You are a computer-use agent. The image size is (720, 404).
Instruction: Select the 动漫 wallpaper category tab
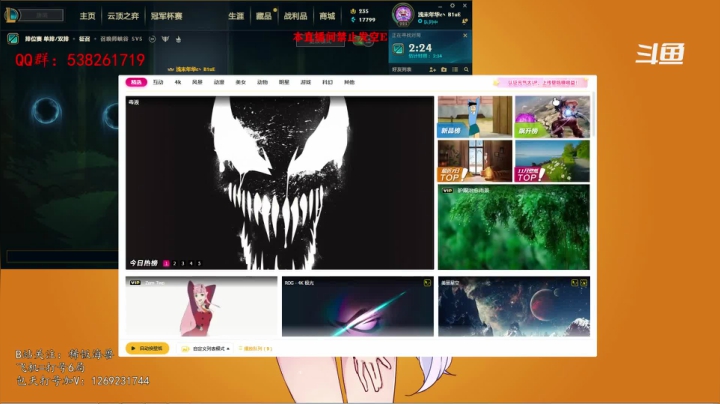[219, 82]
